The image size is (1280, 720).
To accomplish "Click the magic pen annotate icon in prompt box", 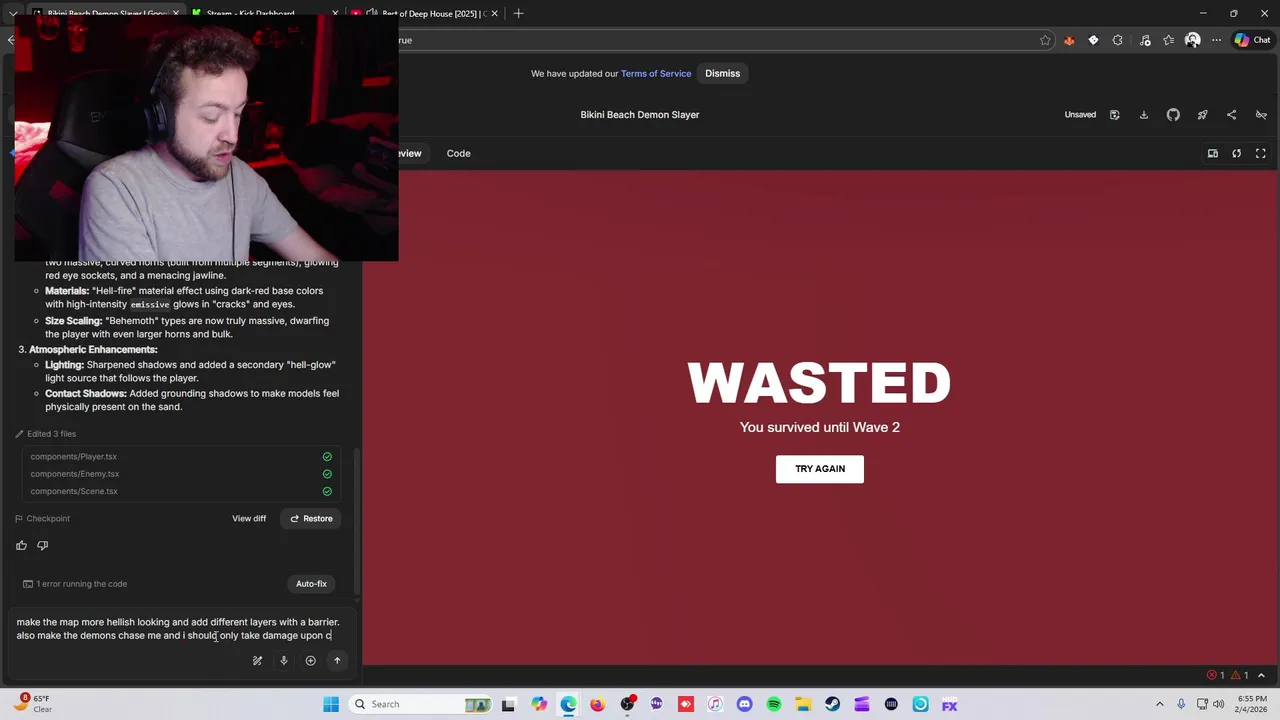I will pyautogui.click(x=257, y=661).
